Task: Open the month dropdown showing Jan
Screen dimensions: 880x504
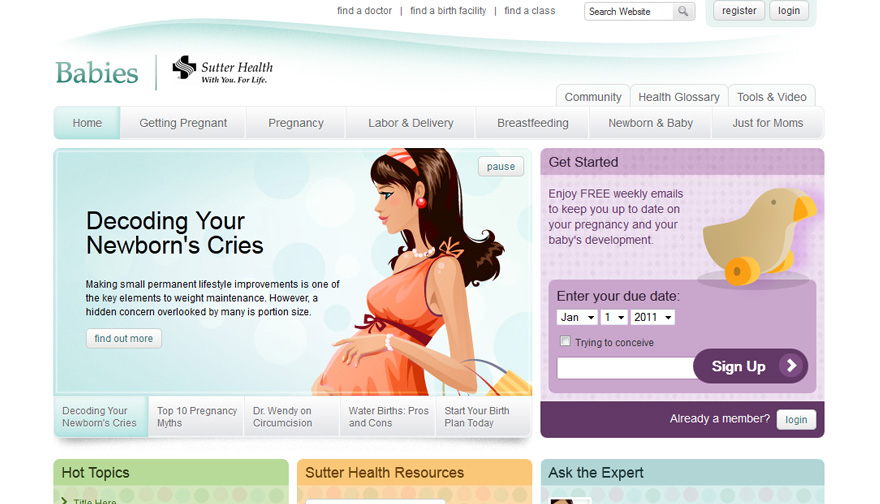Action: (x=577, y=317)
